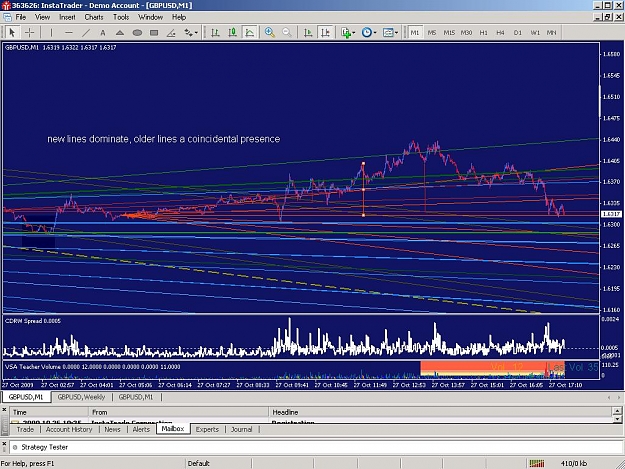Click the chart text annotation 'new lines dominate'
This screenshot has width=625, height=469.
pyautogui.click(x=164, y=139)
